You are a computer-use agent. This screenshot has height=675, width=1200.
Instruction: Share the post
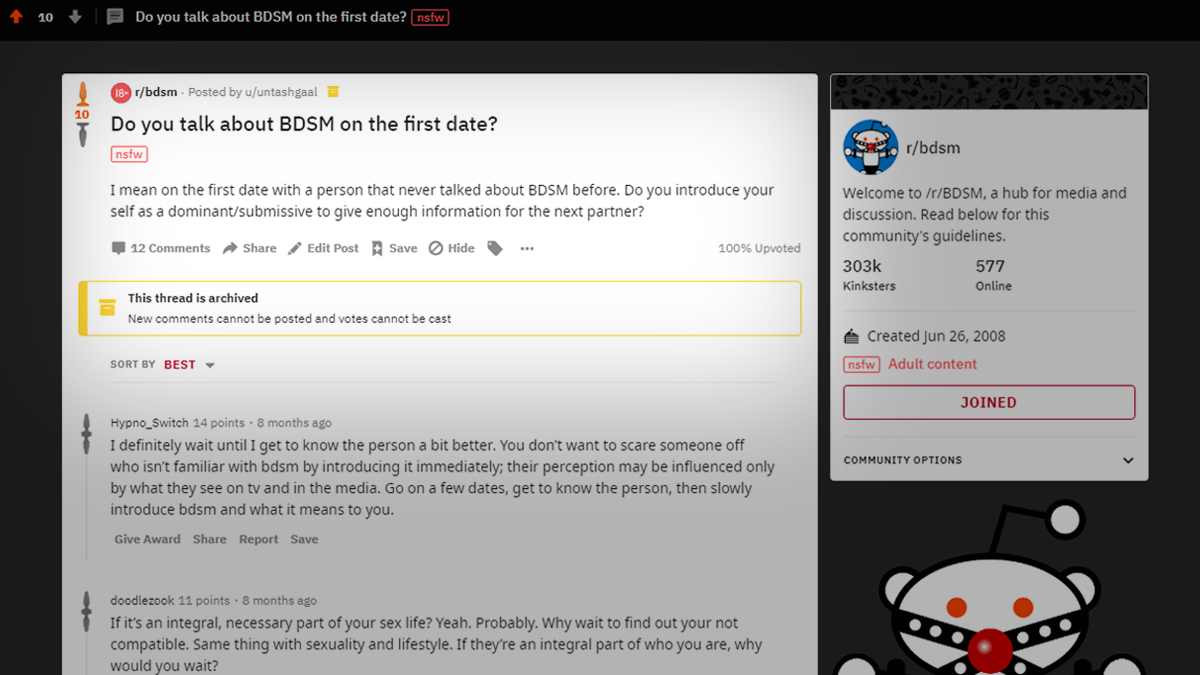click(x=249, y=248)
